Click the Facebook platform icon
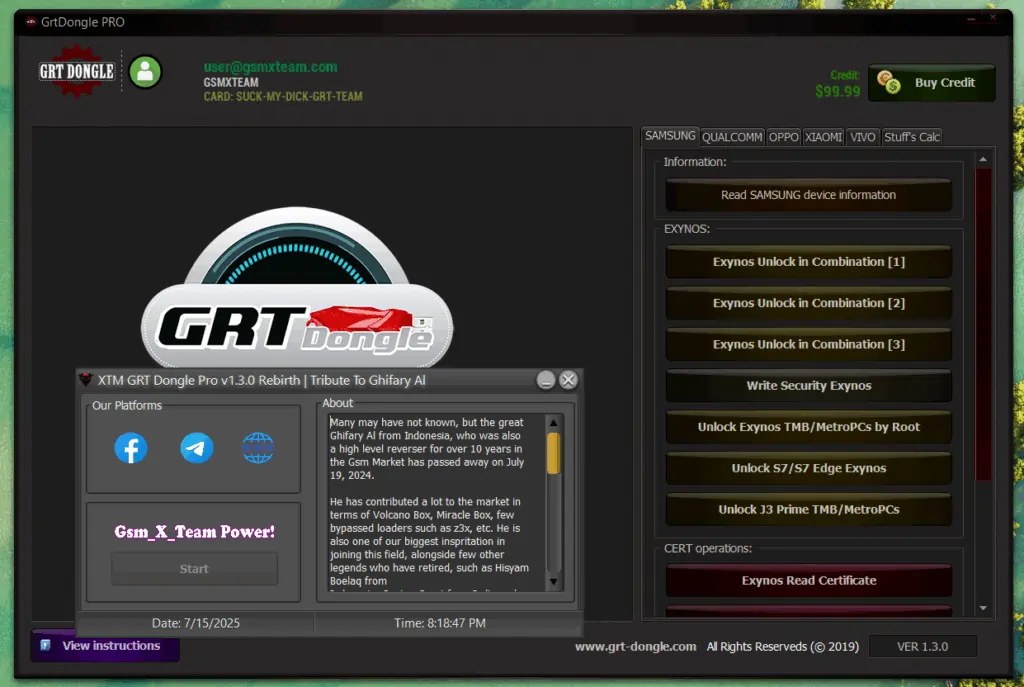The image size is (1024, 687). pos(131,448)
